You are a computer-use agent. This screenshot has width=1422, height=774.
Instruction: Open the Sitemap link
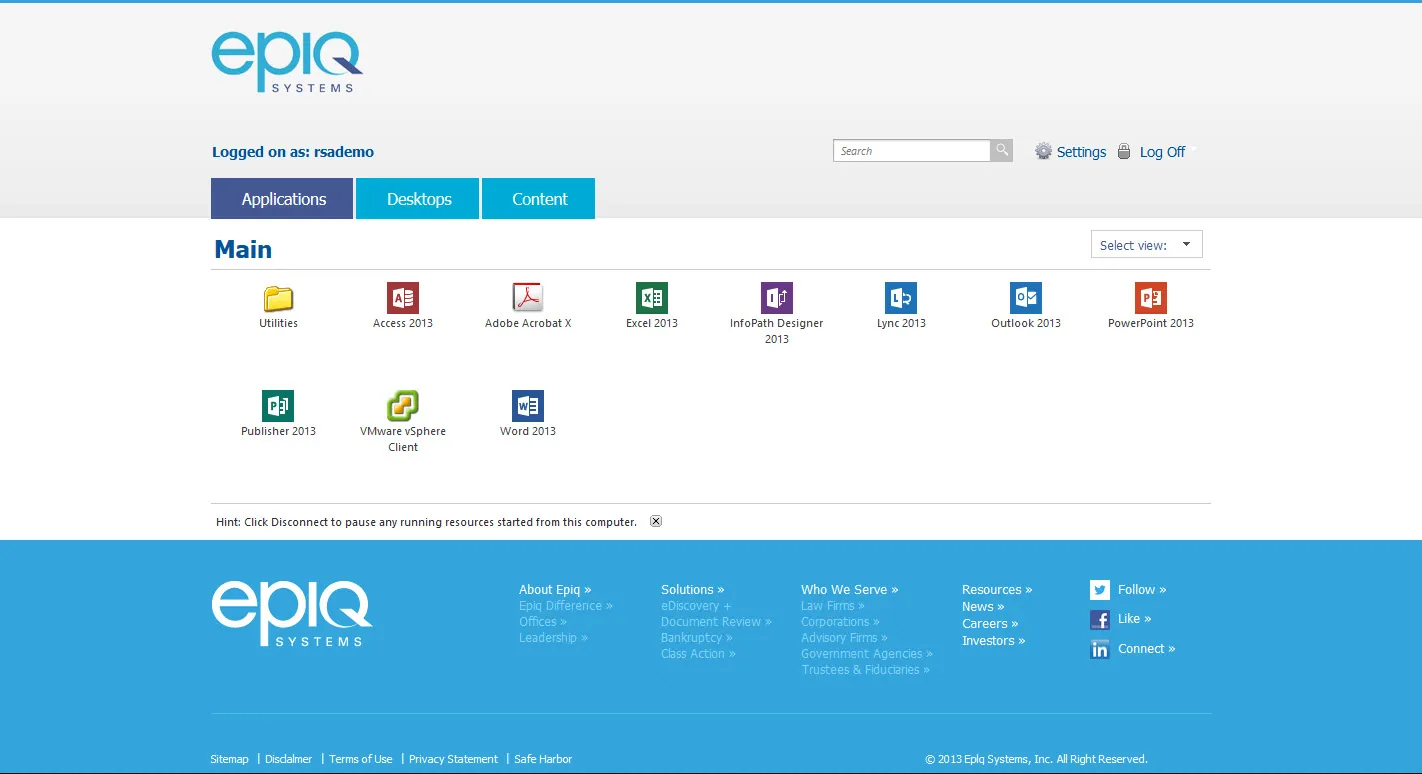(229, 759)
